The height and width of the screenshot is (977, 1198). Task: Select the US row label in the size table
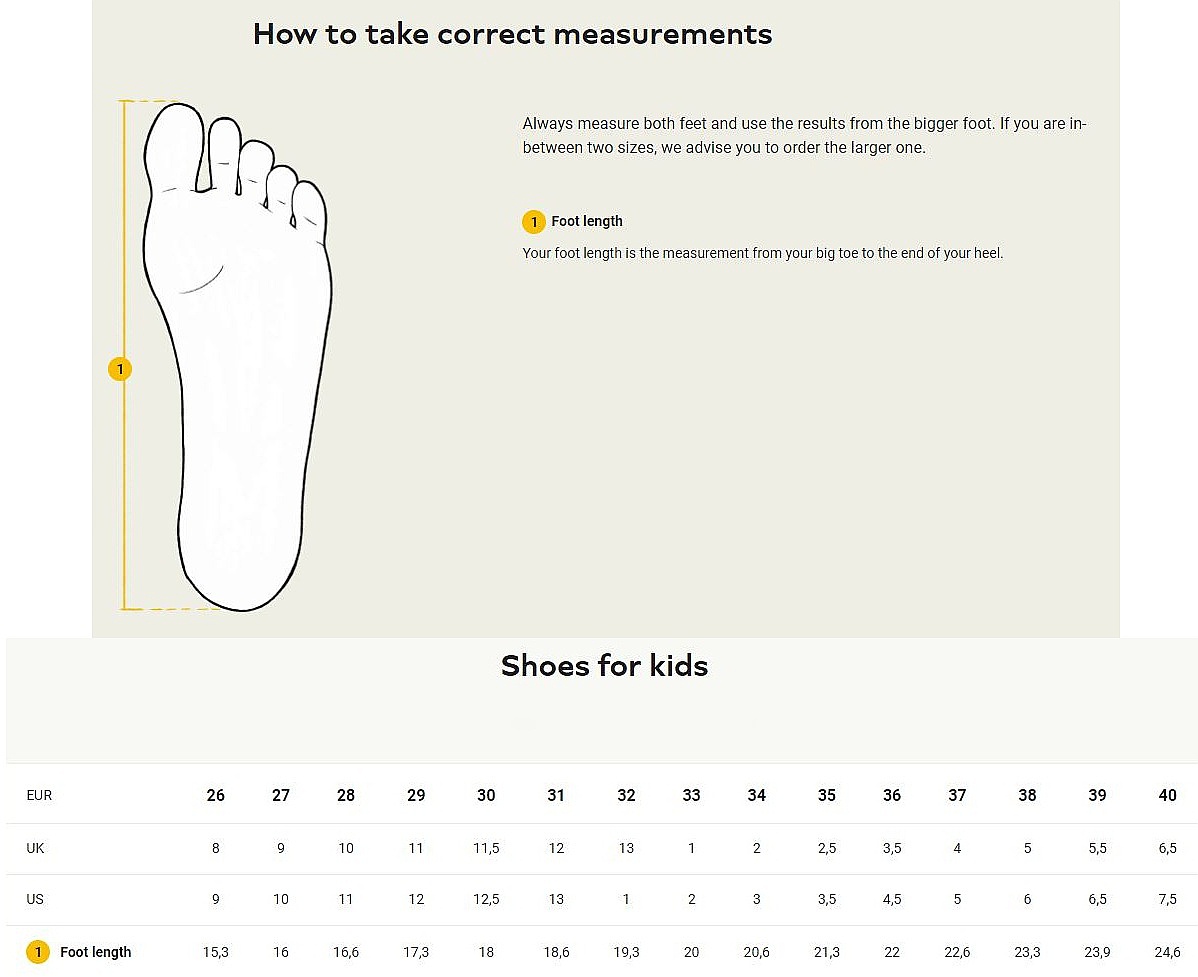[35, 899]
